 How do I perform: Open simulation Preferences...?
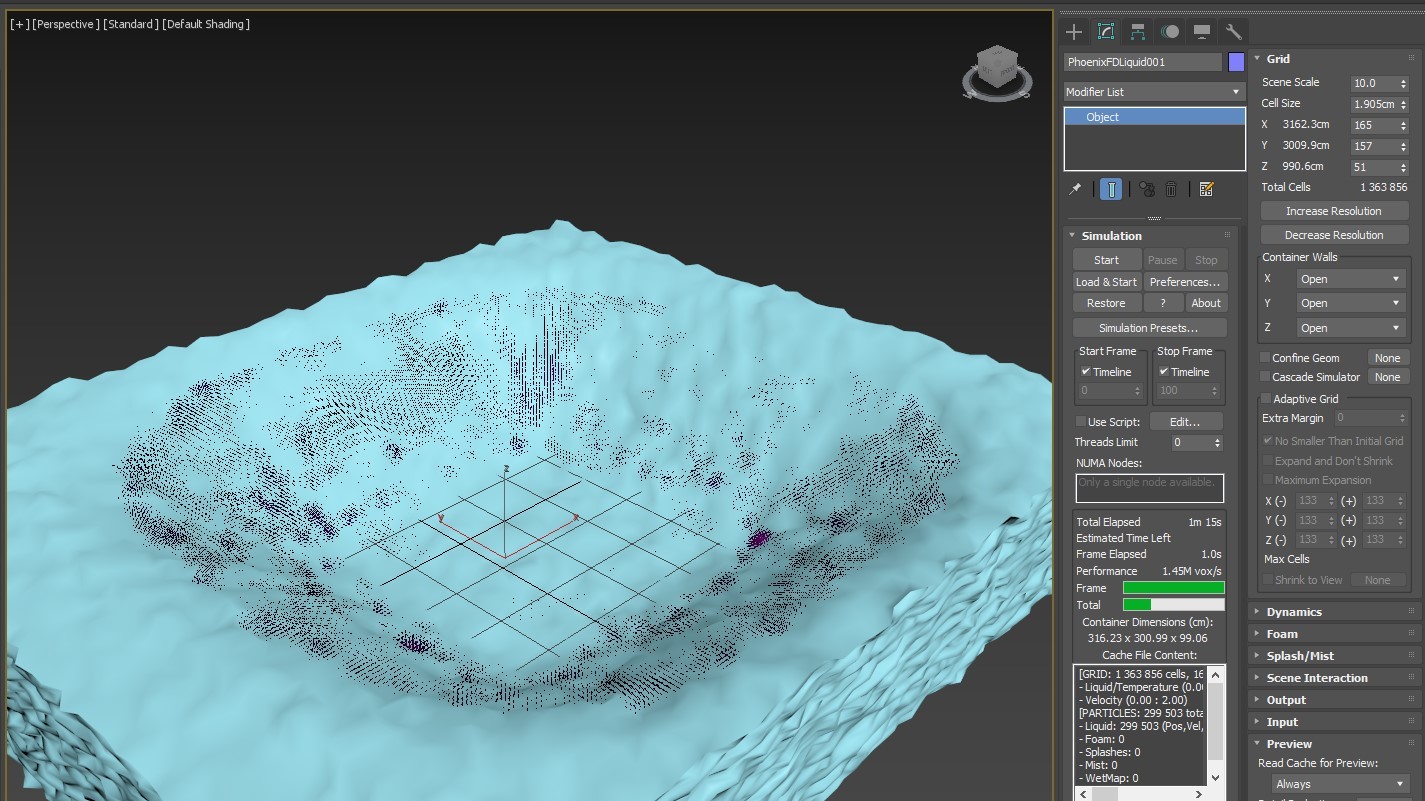pyautogui.click(x=1184, y=282)
